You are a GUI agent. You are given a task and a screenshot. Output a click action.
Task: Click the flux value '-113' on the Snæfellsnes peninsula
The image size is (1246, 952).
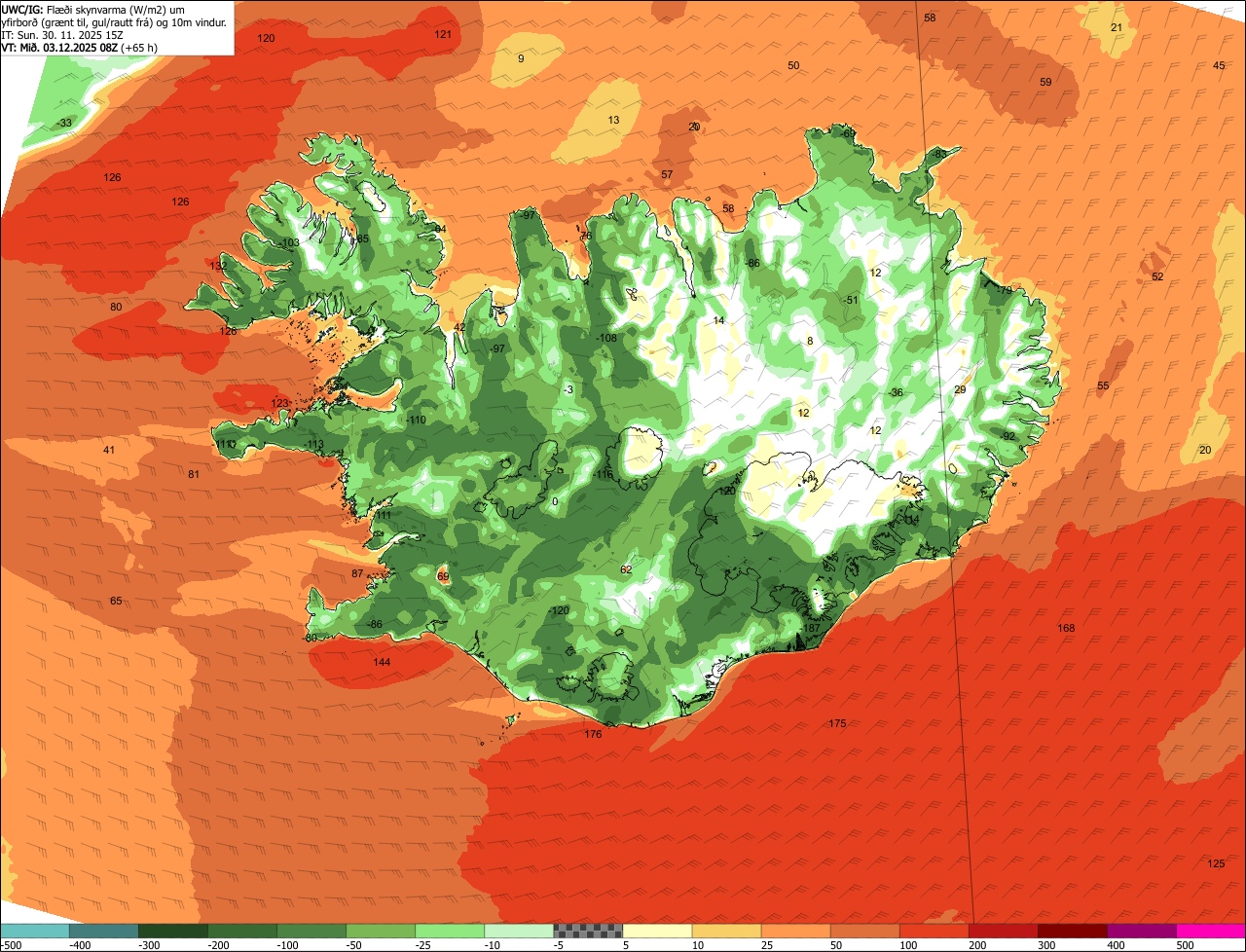pyautogui.click(x=313, y=445)
